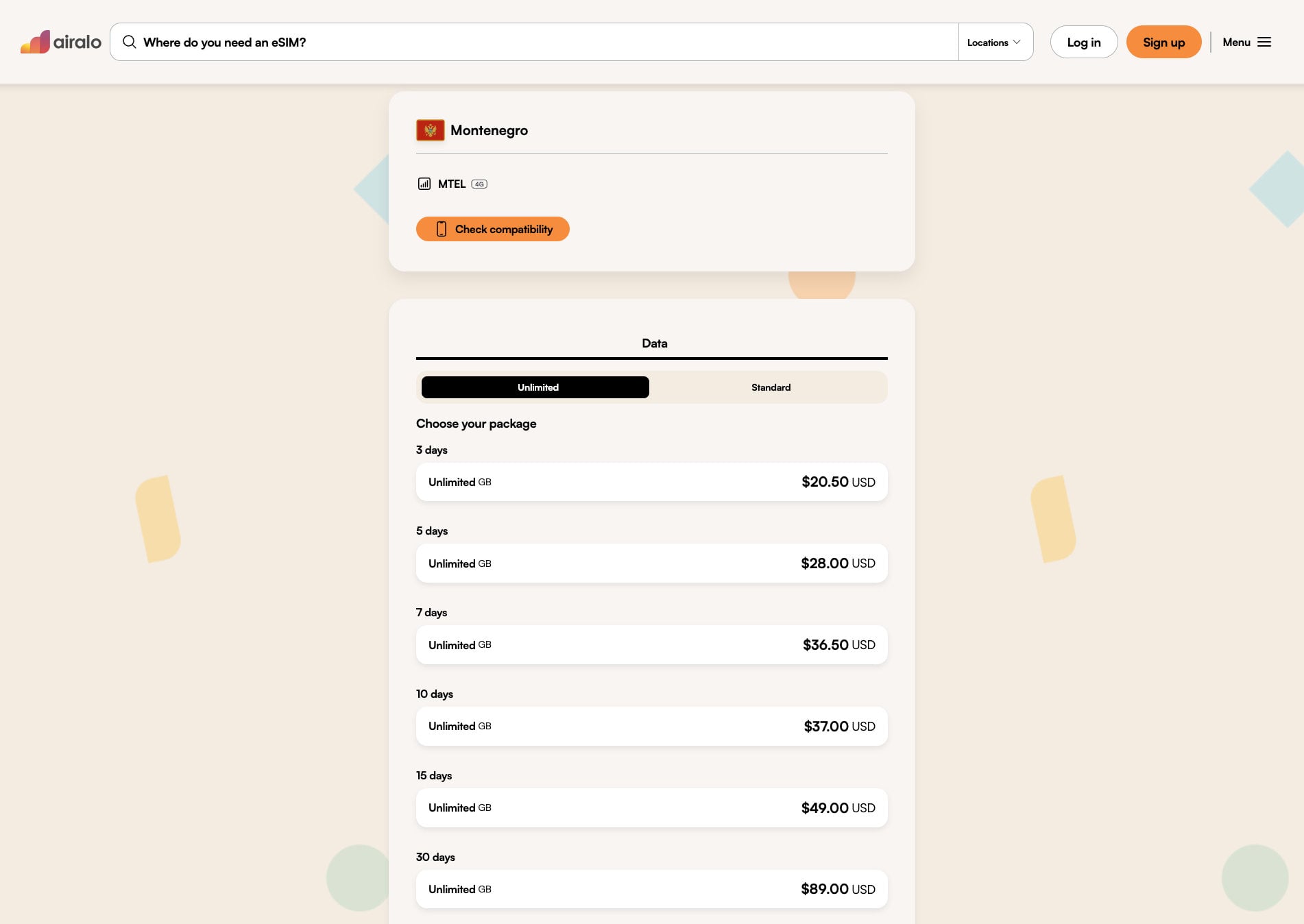Click the Sign up button
The height and width of the screenshot is (924, 1304).
point(1163,42)
